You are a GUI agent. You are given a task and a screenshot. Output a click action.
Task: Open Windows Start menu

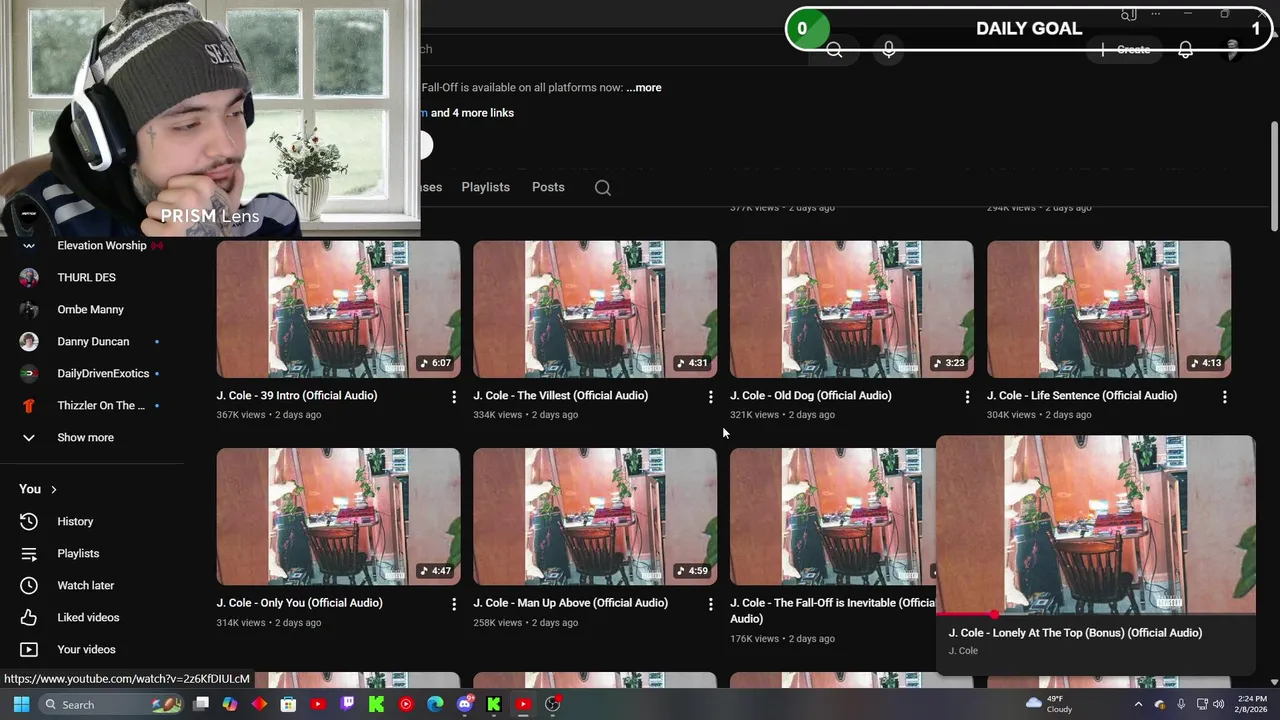[x=21, y=704]
